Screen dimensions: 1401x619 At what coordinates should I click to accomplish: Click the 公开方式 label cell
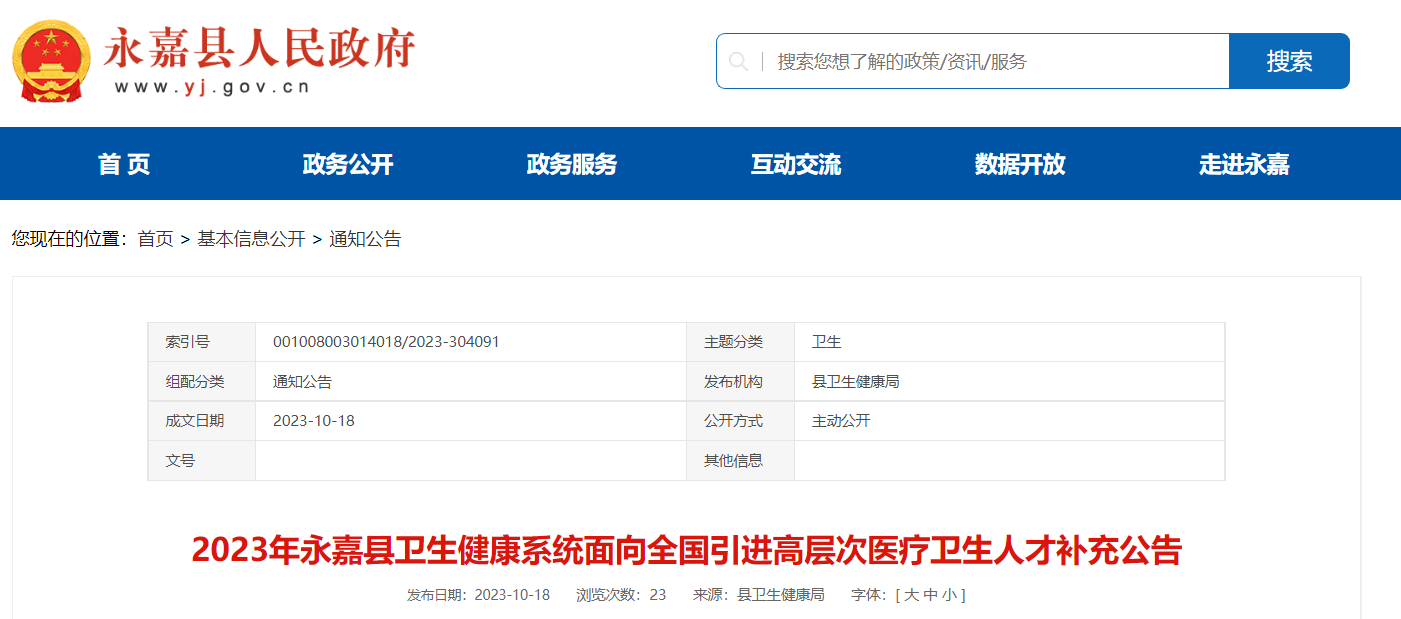pyautogui.click(x=740, y=421)
